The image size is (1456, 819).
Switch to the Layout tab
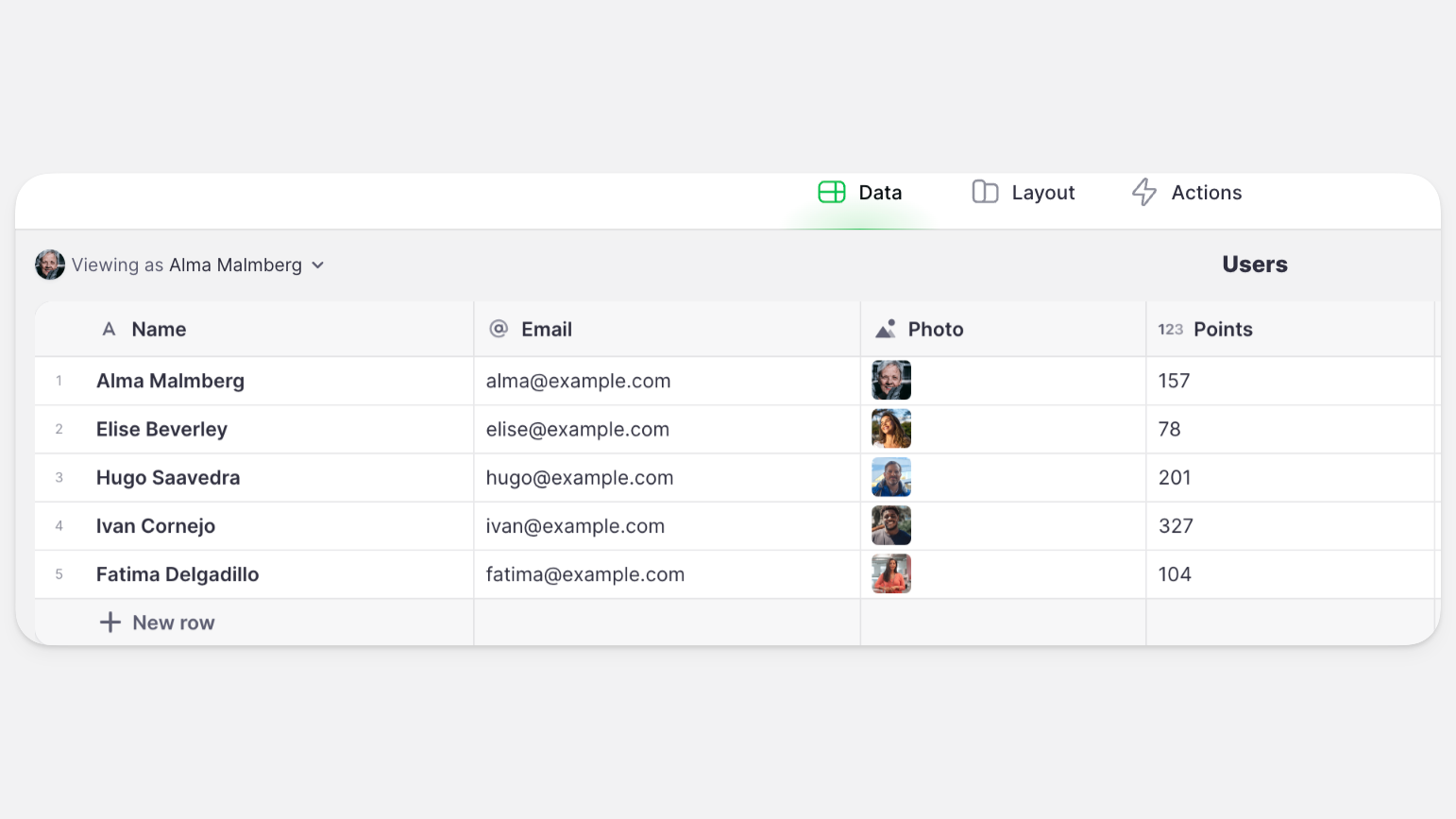(x=1024, y=193)
